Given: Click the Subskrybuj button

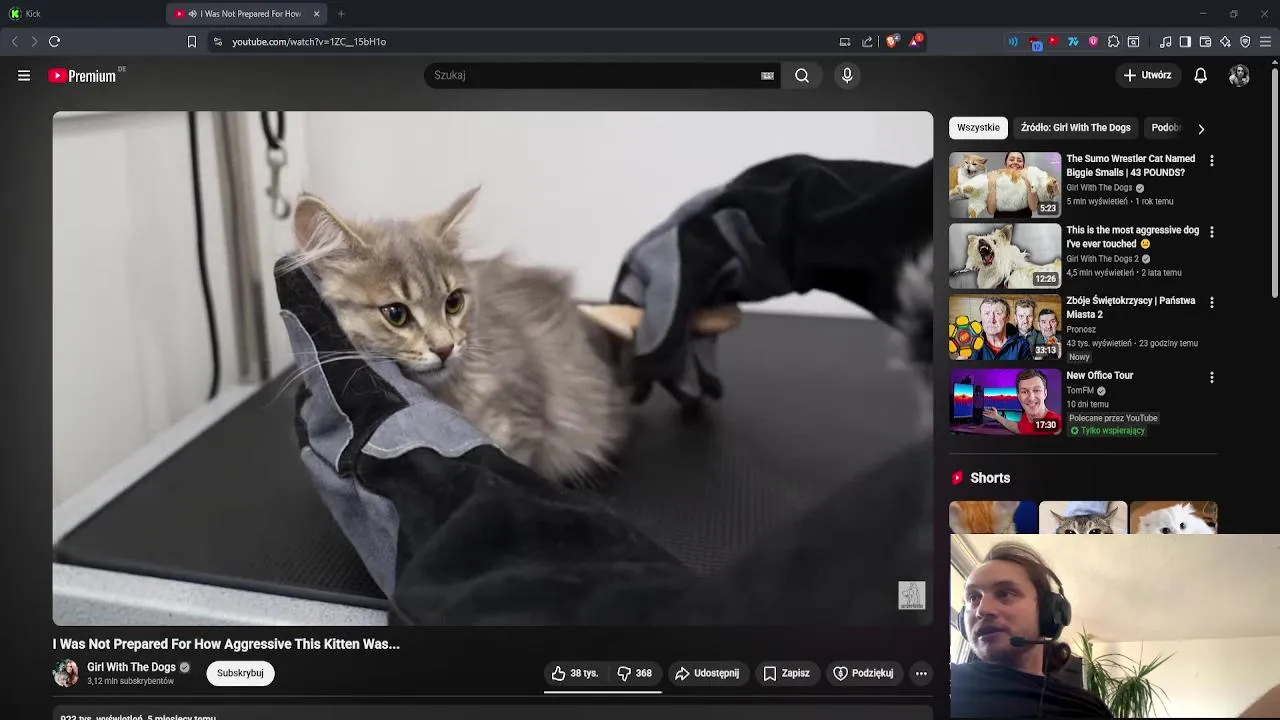Looking at the screenshot, I should pyautogui.click(x=240, y=673).
